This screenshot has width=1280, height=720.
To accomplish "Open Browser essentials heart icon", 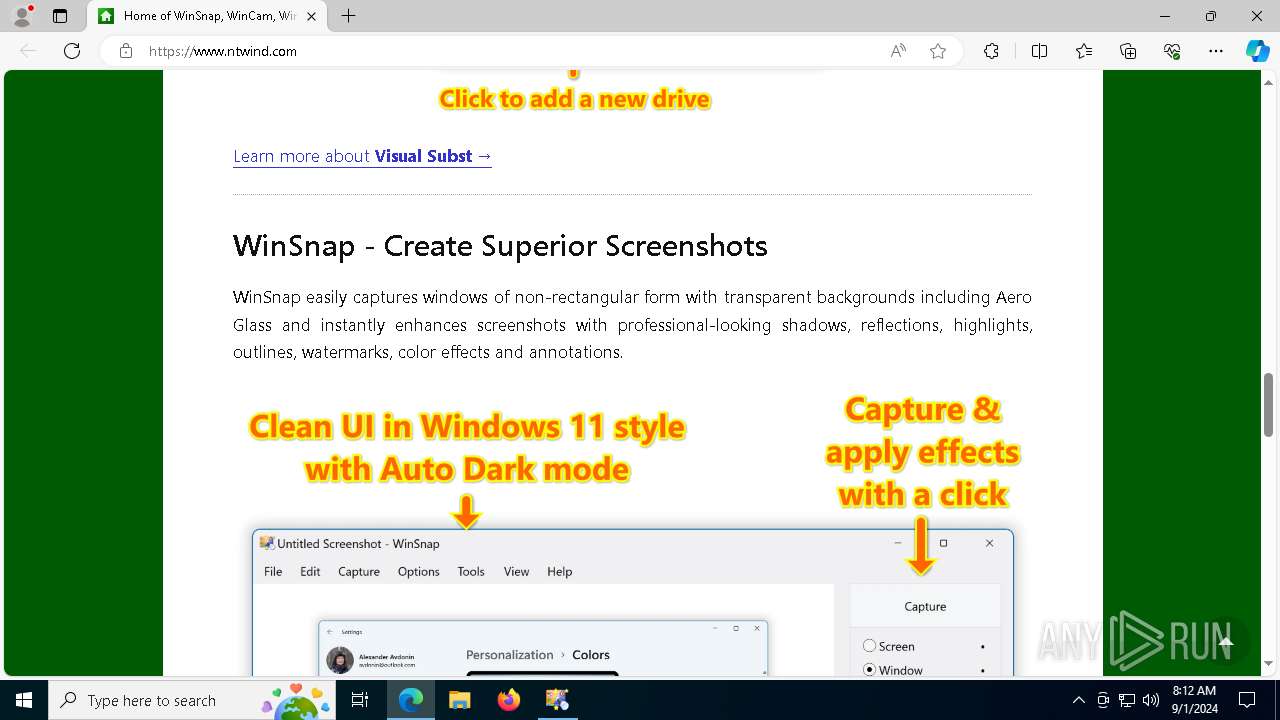I will [1172, 51].
